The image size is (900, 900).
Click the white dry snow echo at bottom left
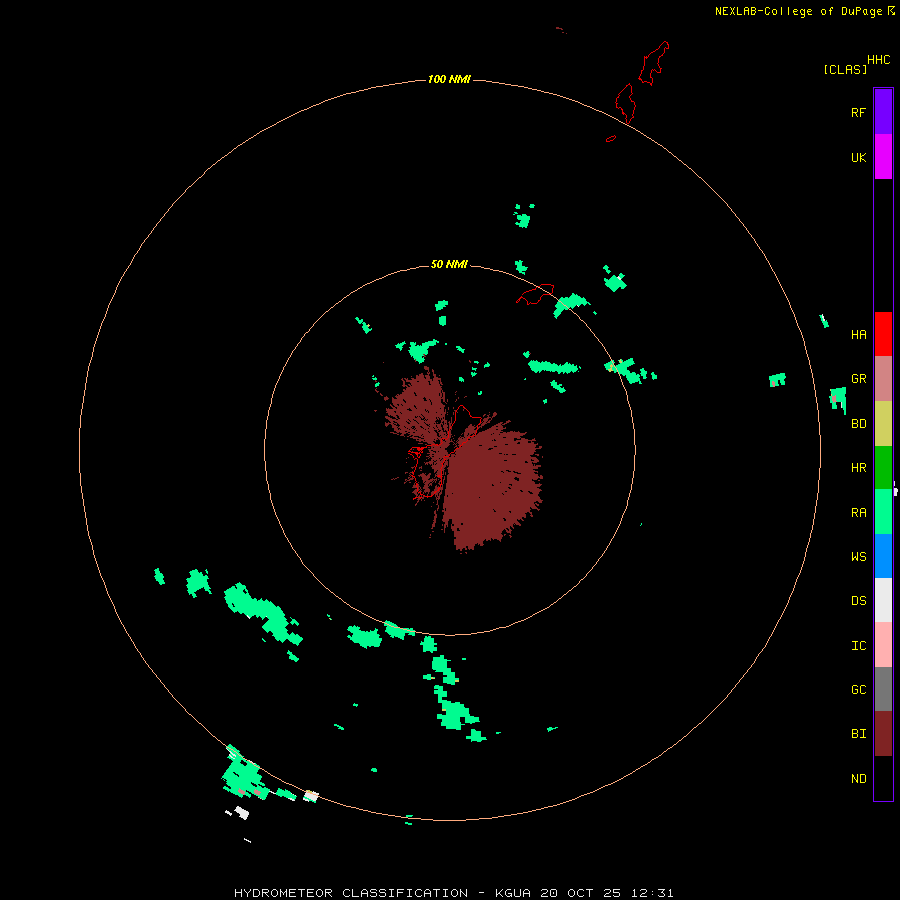click(242, 813)
